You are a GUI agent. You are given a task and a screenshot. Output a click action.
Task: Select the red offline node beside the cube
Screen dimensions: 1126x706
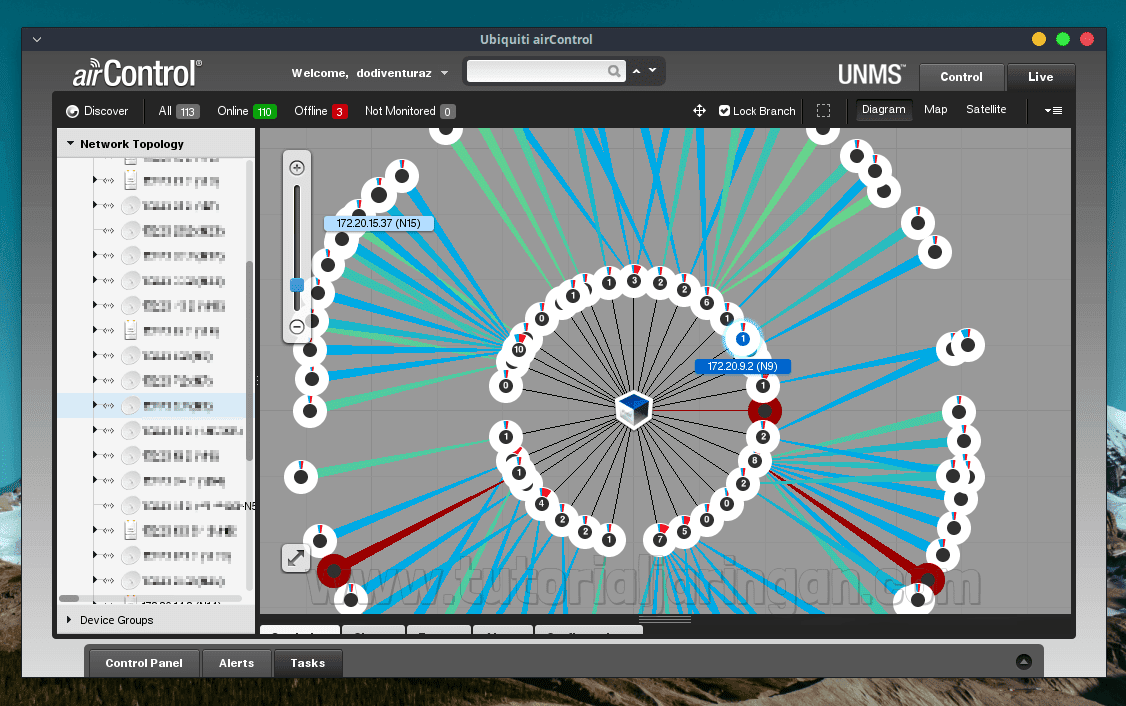pos(765,411)
